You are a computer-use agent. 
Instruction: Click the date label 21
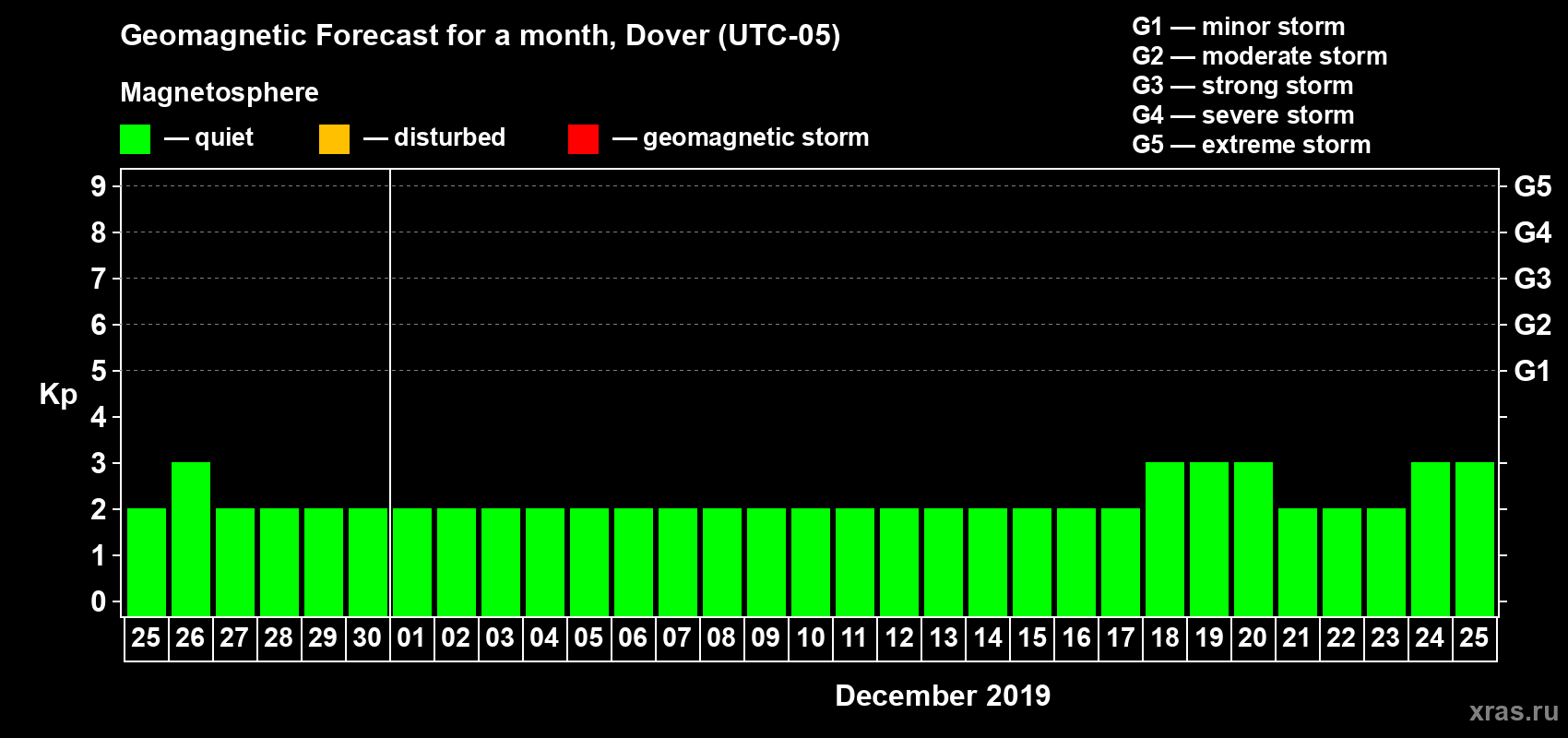click(1297, 638)
